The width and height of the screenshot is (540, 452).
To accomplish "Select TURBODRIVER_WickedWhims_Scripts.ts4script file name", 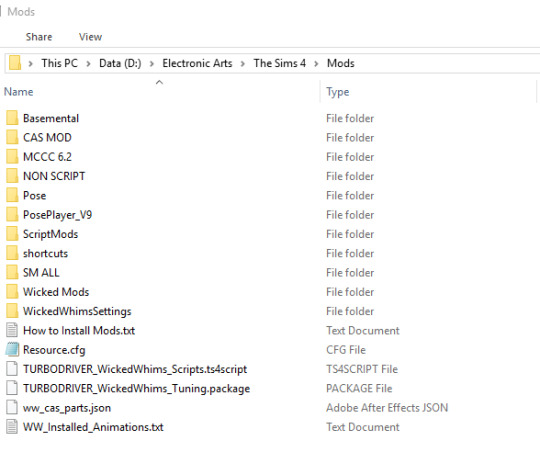I will tap(135, 369).
